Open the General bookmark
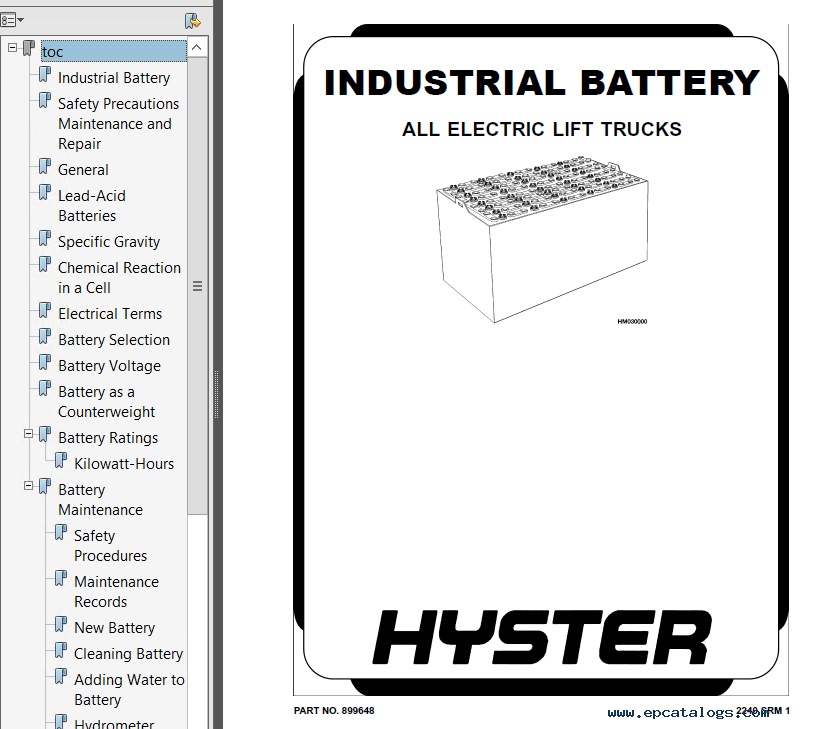 [83, 170]
